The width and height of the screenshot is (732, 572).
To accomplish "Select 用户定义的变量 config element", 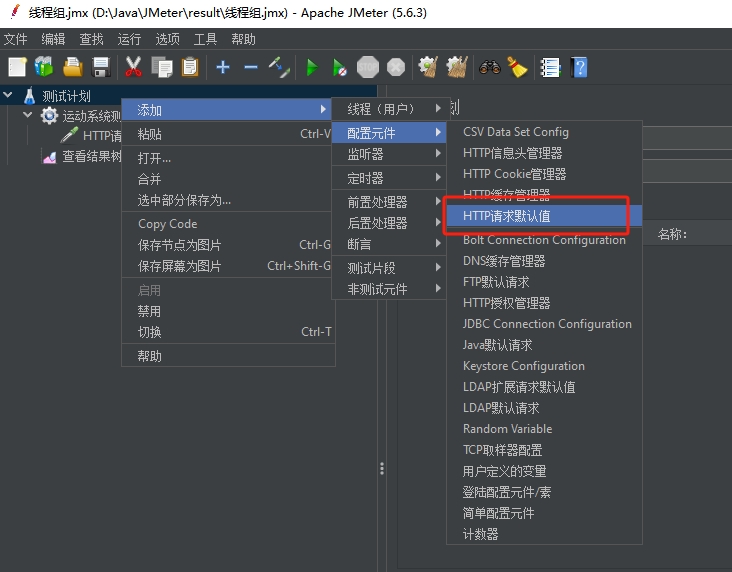I will click(504, 471).
